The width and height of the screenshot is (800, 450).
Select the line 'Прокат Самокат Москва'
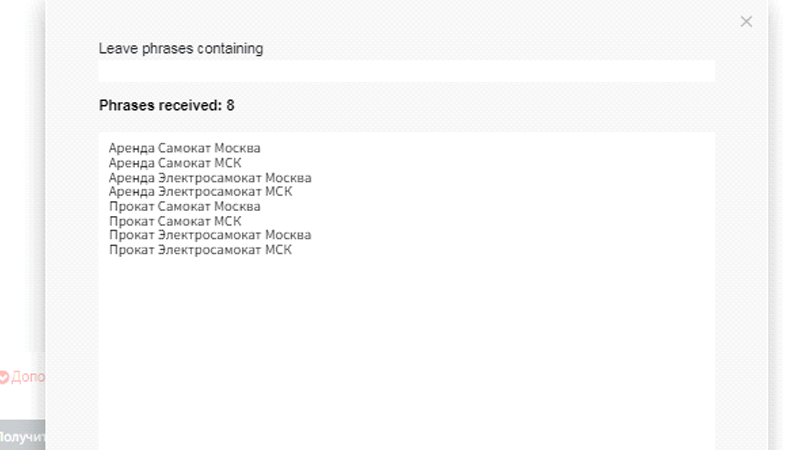184,206
